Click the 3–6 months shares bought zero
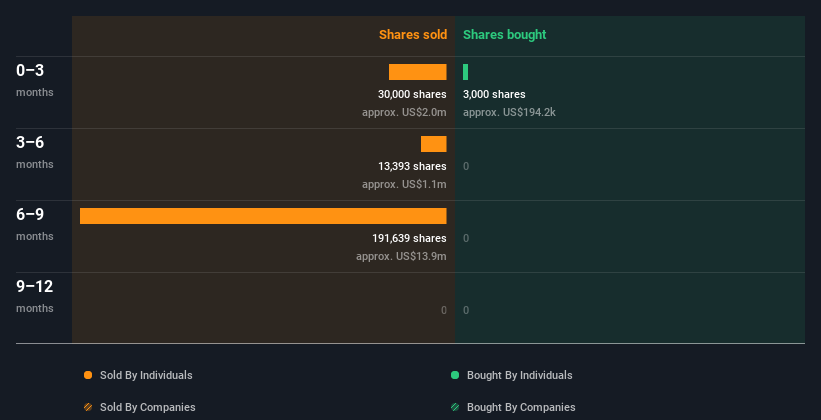Image resolution: width=821 pixels, height=420 pixels. (x=466, y=166)
